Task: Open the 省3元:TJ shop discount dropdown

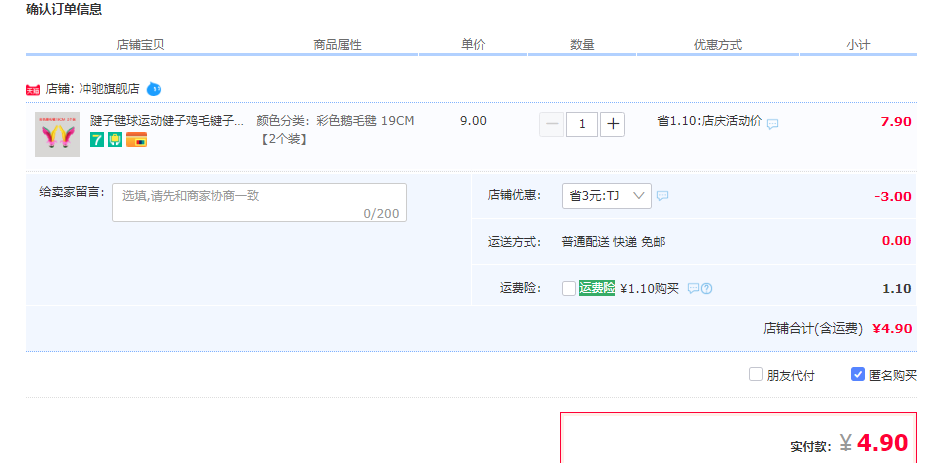Action: tap(607, 196)
